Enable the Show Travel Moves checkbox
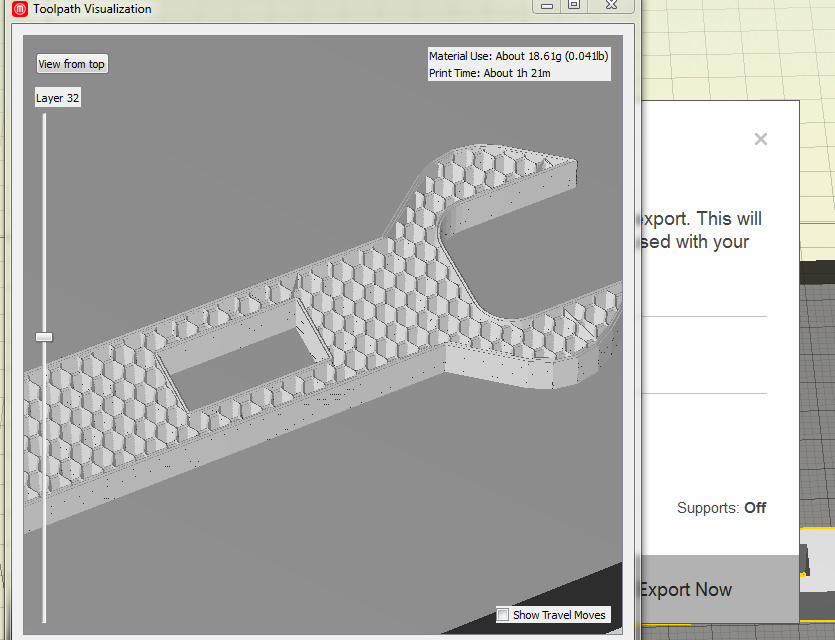The image size is (835, 640). click(503, 615)
